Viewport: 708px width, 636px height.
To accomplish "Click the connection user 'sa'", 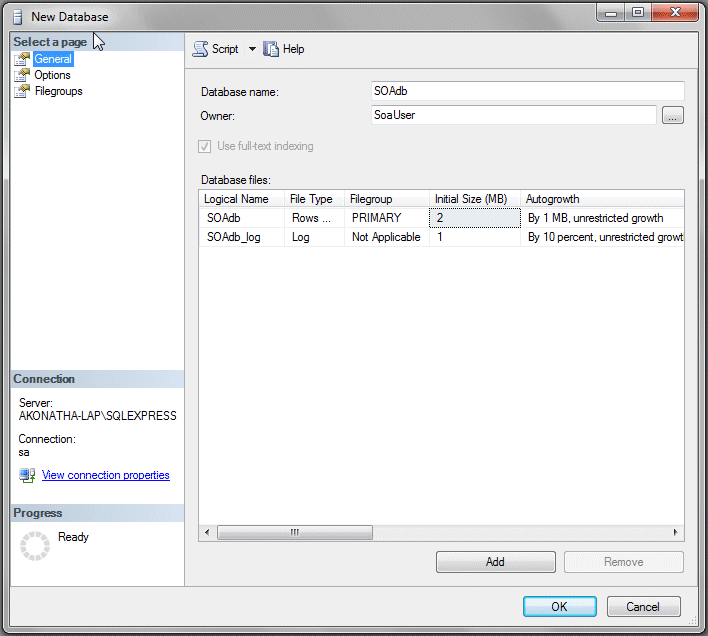I will (x=24, y=452).
